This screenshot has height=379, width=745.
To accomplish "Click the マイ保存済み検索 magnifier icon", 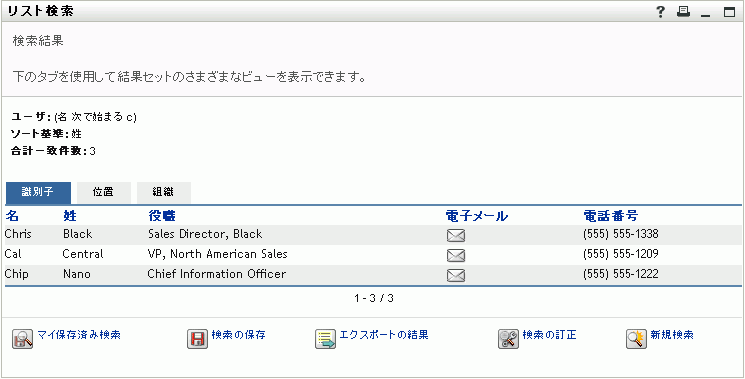I will pos(22,339).
